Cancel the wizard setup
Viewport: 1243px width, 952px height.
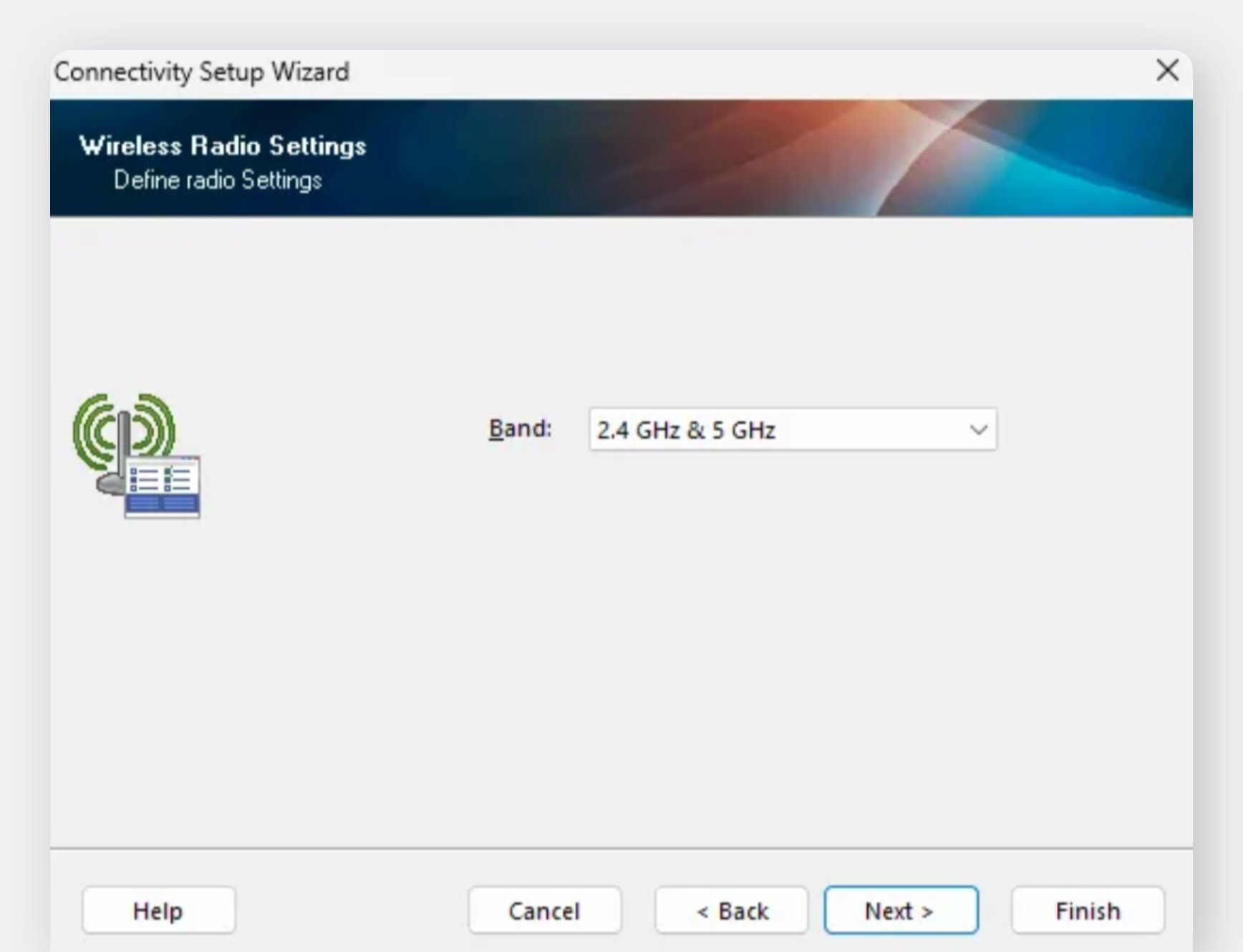point(544,910)
